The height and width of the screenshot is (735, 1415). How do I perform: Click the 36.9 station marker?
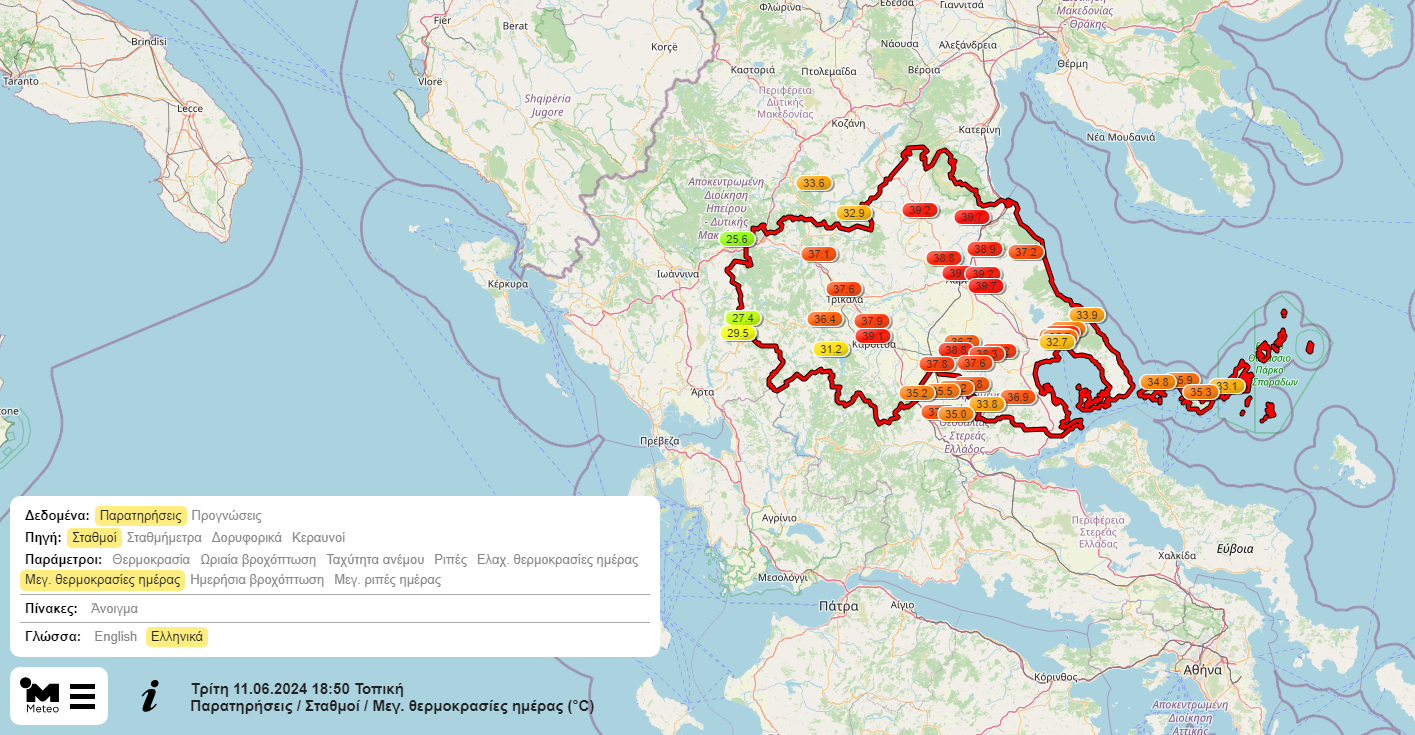coord(1018,398)
